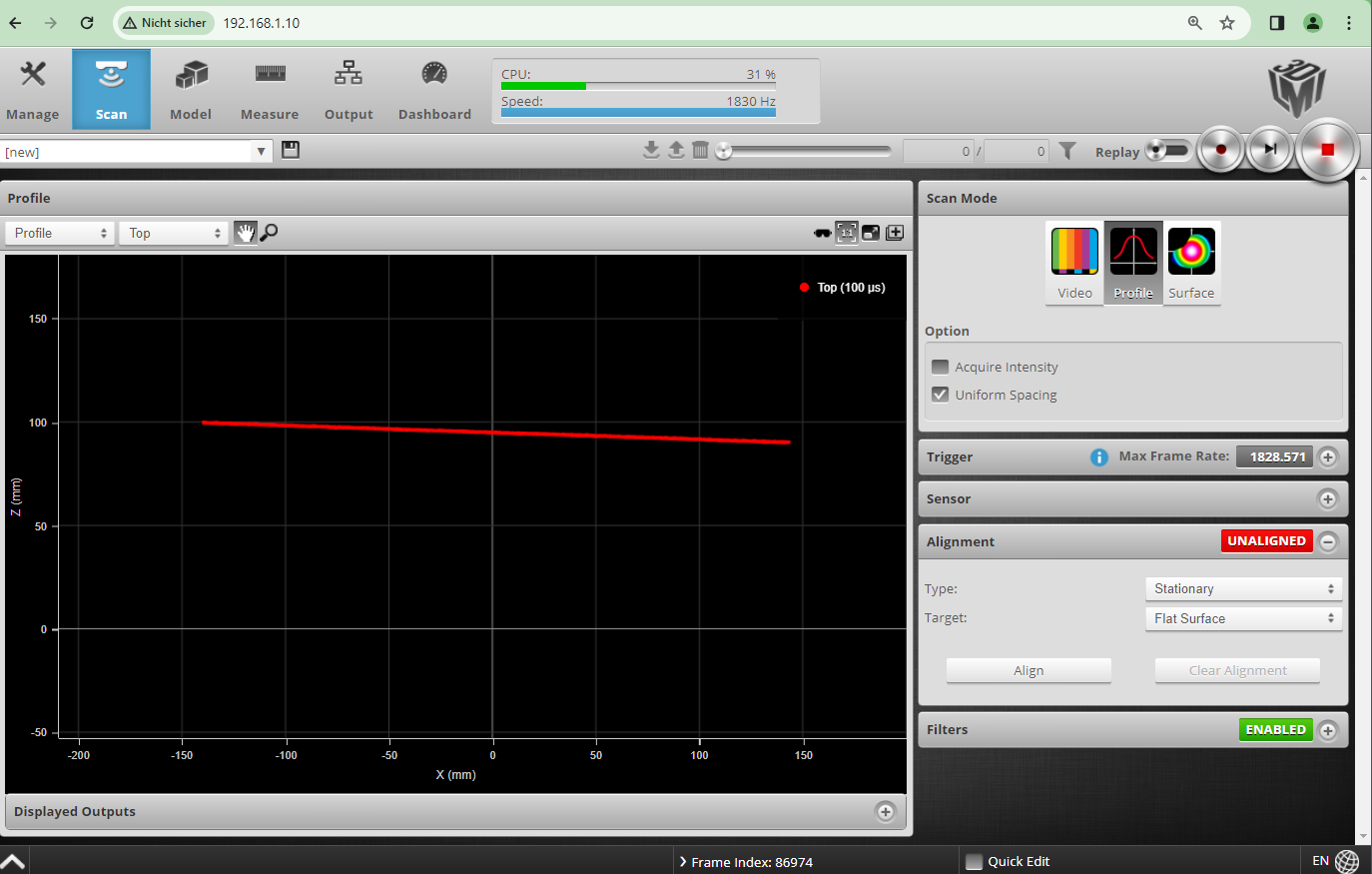The width and height of the screenshot is (1372, 874).
Task: Click the save job floppy icon
Action: click(291, 150)
